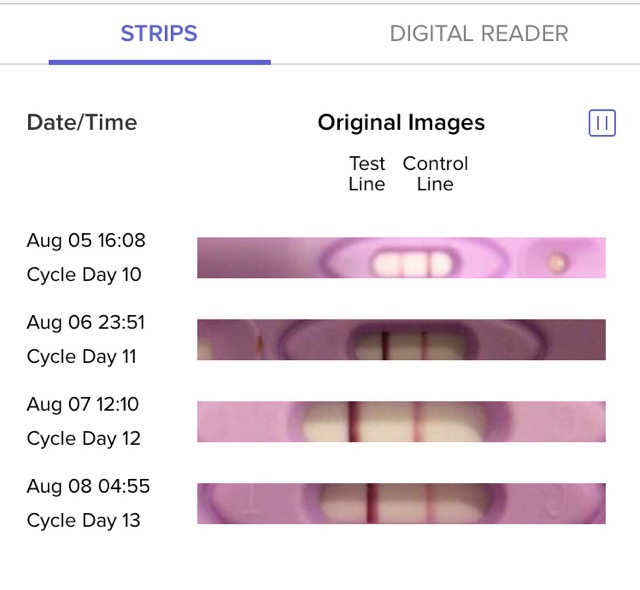Click the test line on Cycle Day 12 strip
This screenshot has height=590, width=640.
(353, 421)
